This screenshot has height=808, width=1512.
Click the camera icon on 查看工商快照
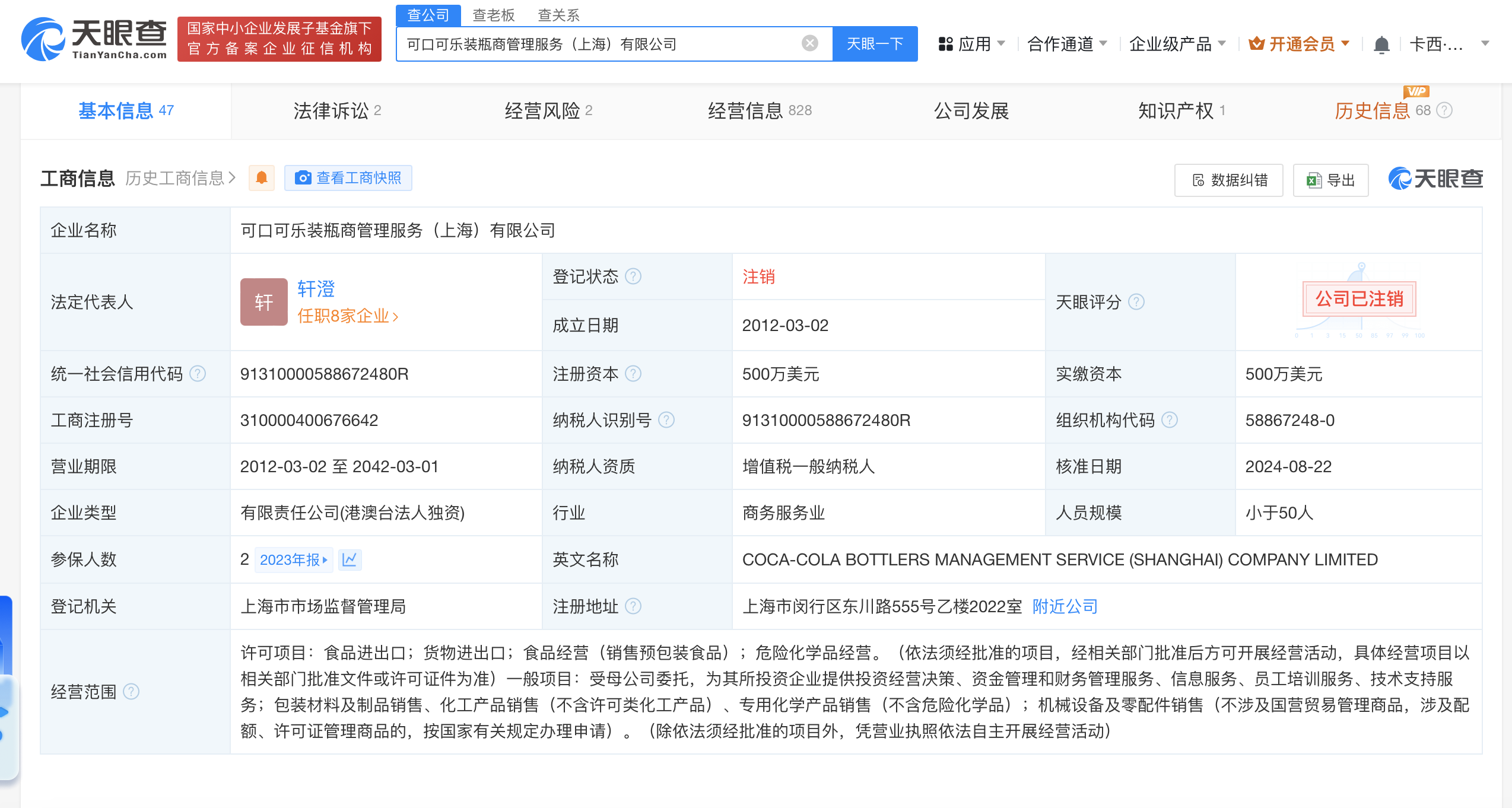(304, 177)
